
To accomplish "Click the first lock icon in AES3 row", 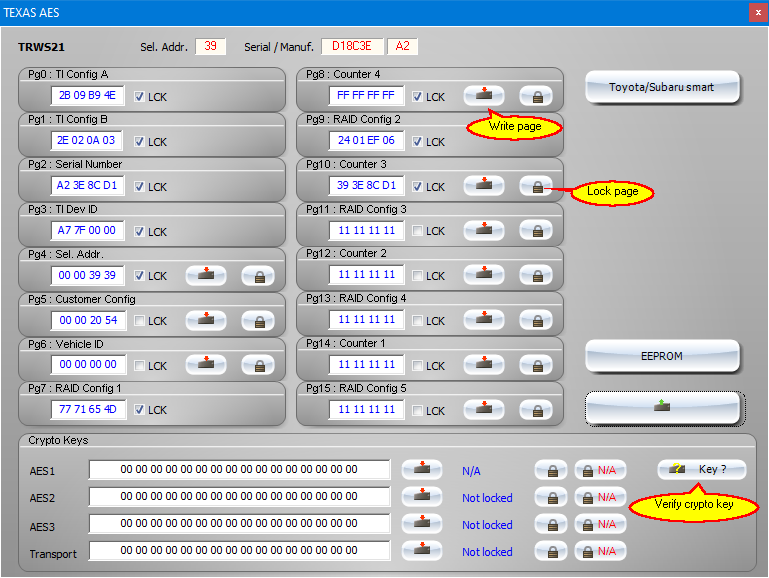I will pos(551,524).
